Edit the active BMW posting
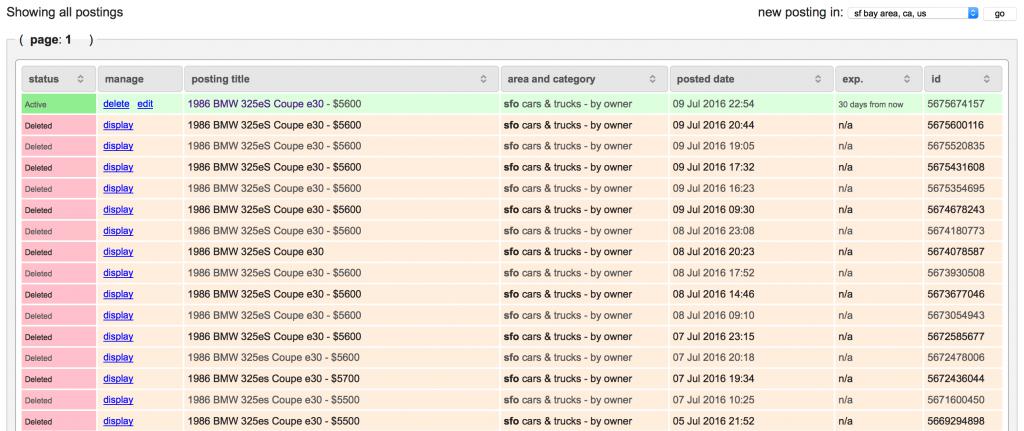1024x431 pixels. [x=145, y=104]
